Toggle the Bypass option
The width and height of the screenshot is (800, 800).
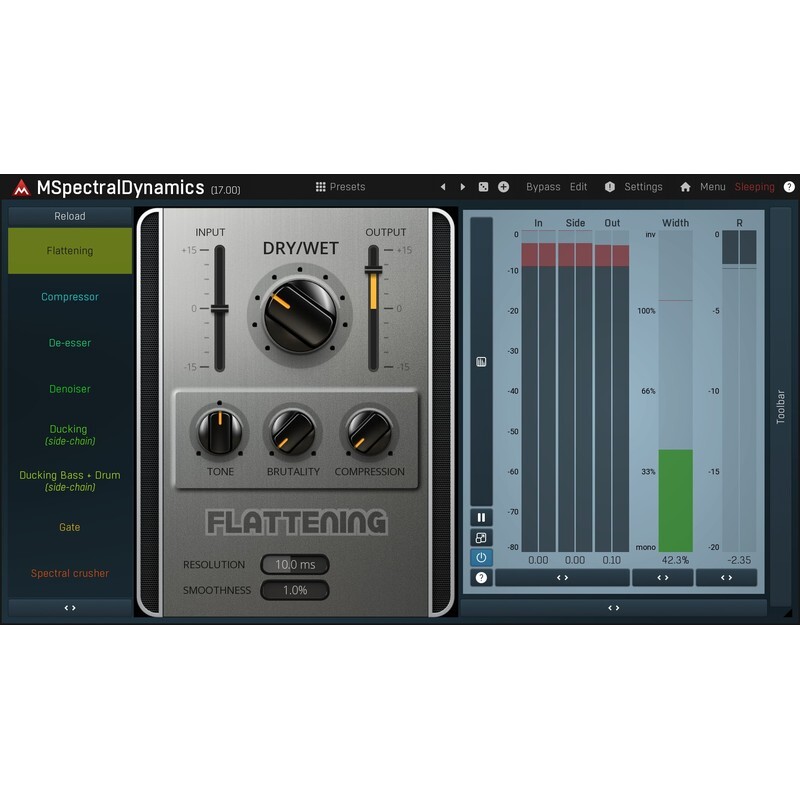click(543, 187)
